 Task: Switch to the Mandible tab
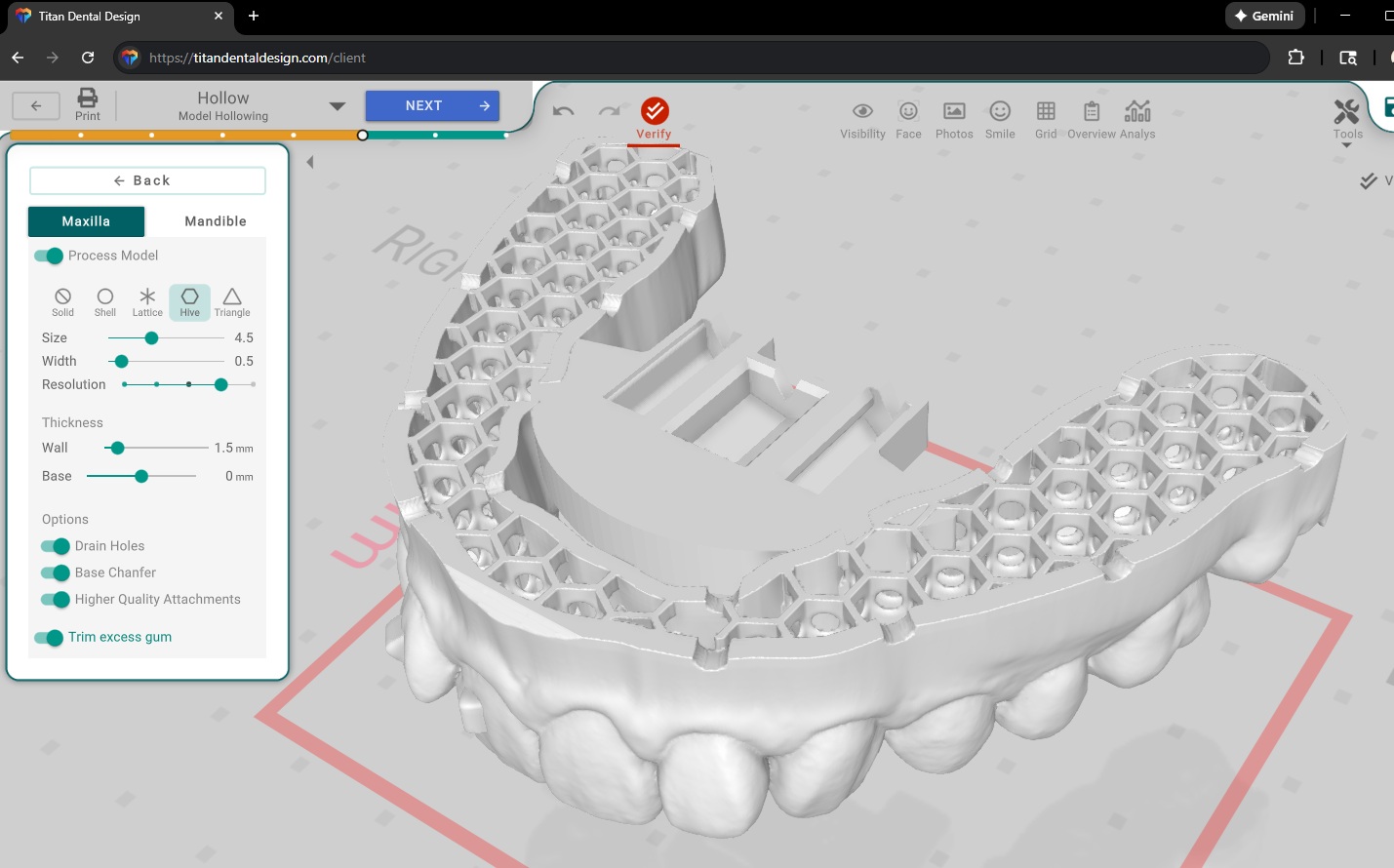coord(216,221)
